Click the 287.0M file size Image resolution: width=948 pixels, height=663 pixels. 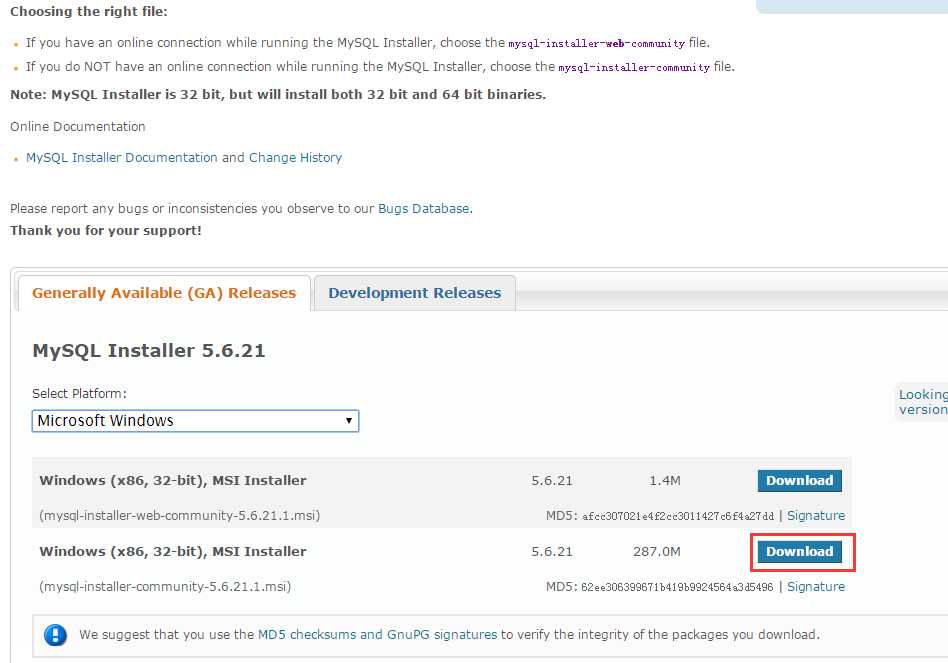[657, 551]
